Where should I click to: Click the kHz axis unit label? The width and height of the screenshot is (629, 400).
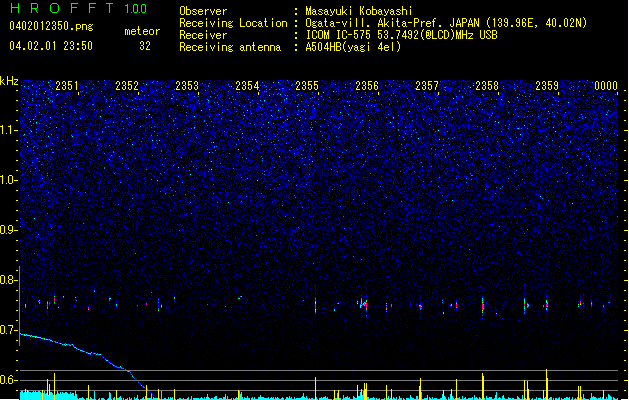click(x=9, y=81)
